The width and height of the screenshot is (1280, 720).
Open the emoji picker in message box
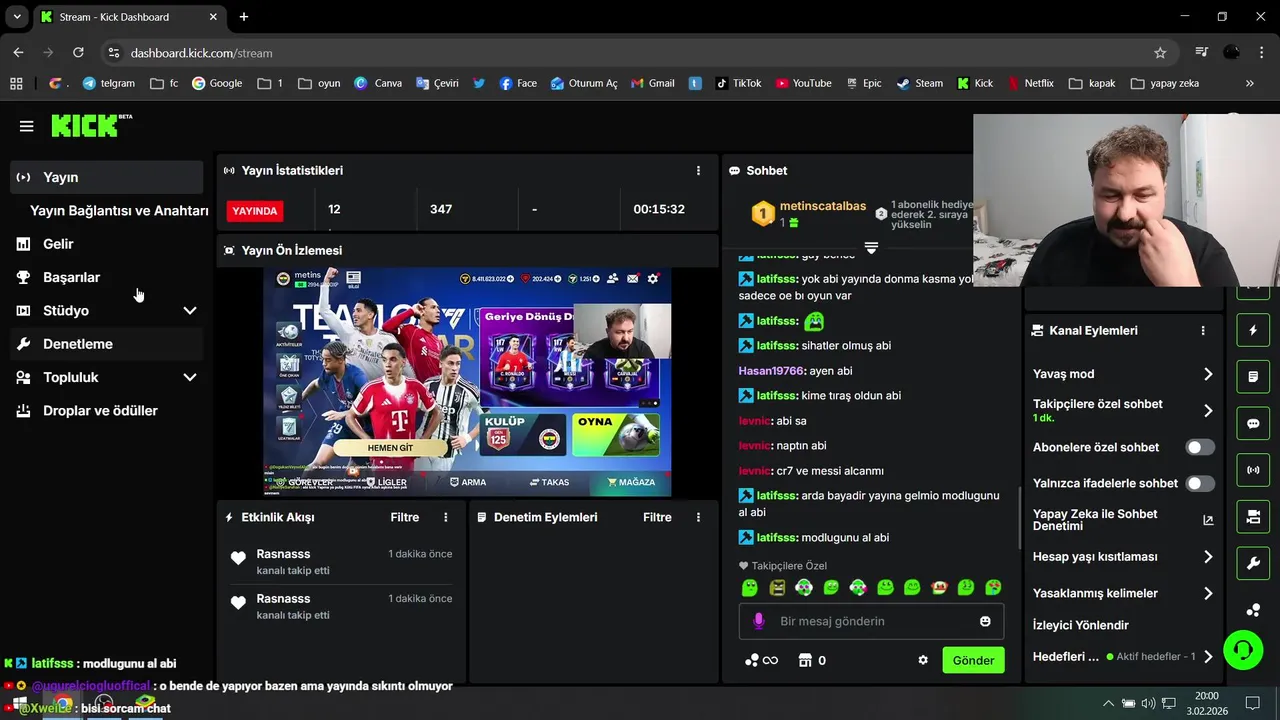(x=985, y=621)
